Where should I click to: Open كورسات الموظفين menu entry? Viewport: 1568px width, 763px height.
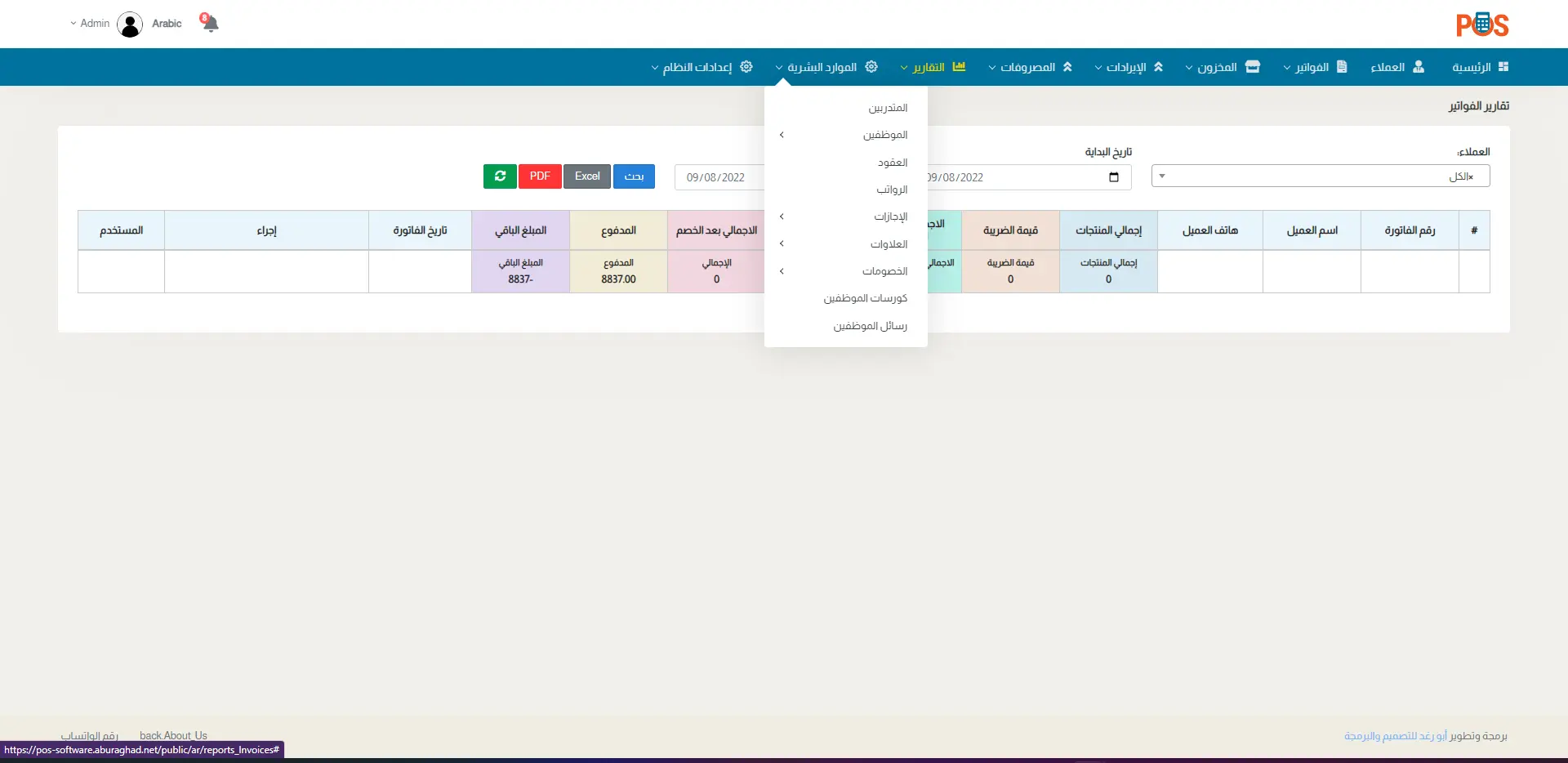click(x=865, y=298)
